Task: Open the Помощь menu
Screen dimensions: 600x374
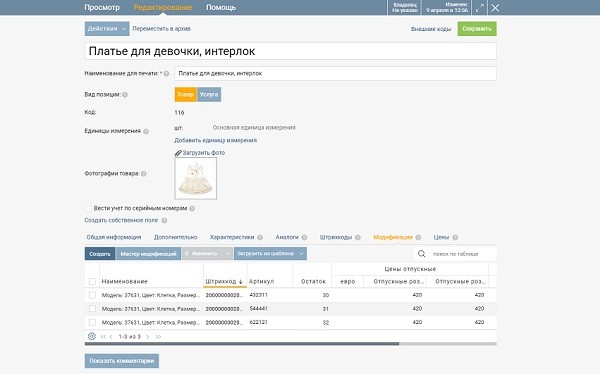Action: pos(221,7)
